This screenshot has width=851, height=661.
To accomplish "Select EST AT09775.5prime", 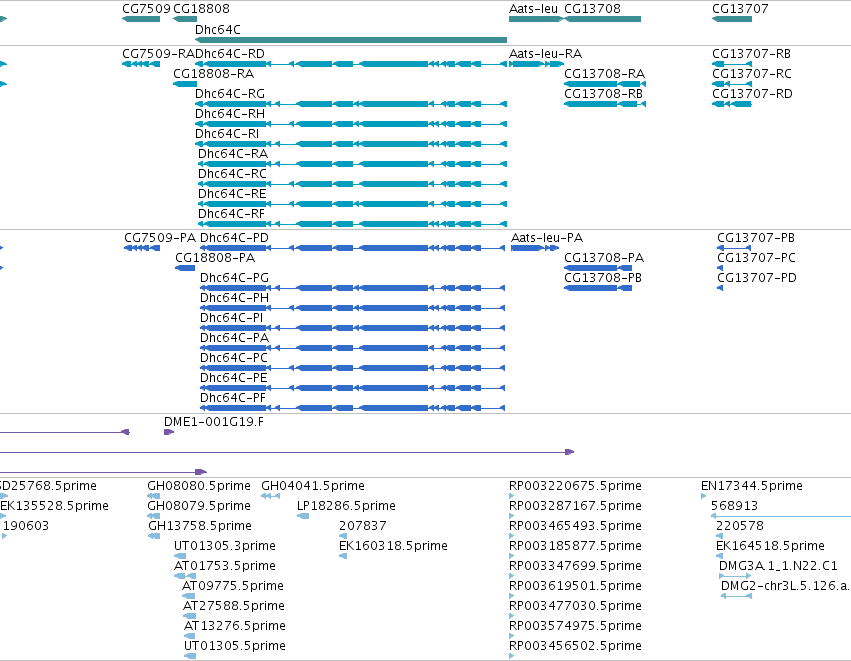I will [x=233, y=586].
